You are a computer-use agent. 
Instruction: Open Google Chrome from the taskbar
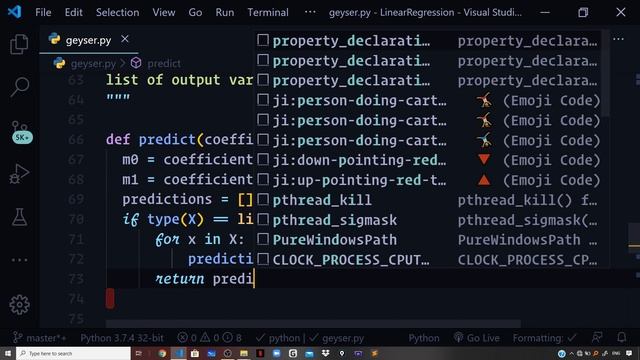(162, 353)
